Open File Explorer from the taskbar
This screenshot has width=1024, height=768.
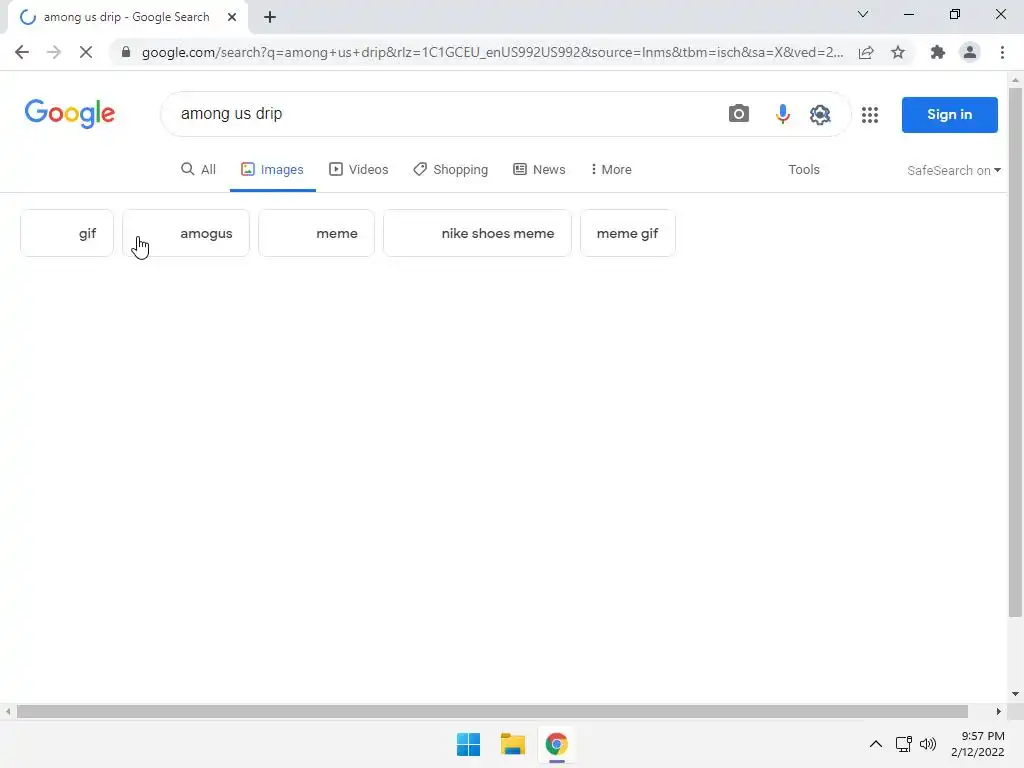click(x=513, y=744)
